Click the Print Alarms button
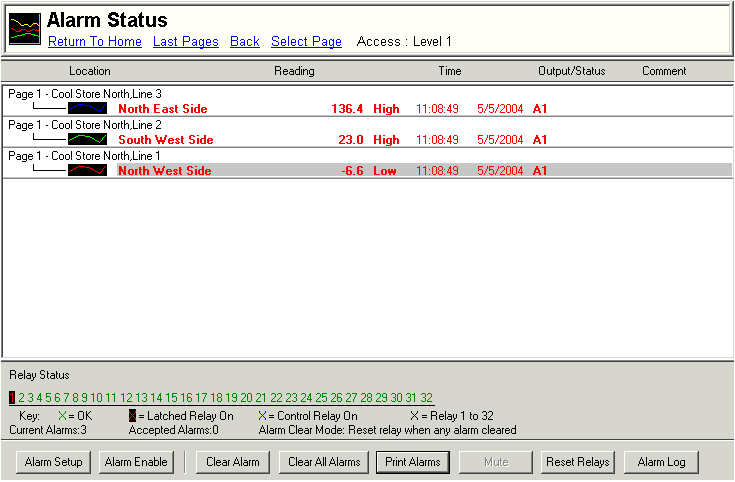 pos(413,462)
